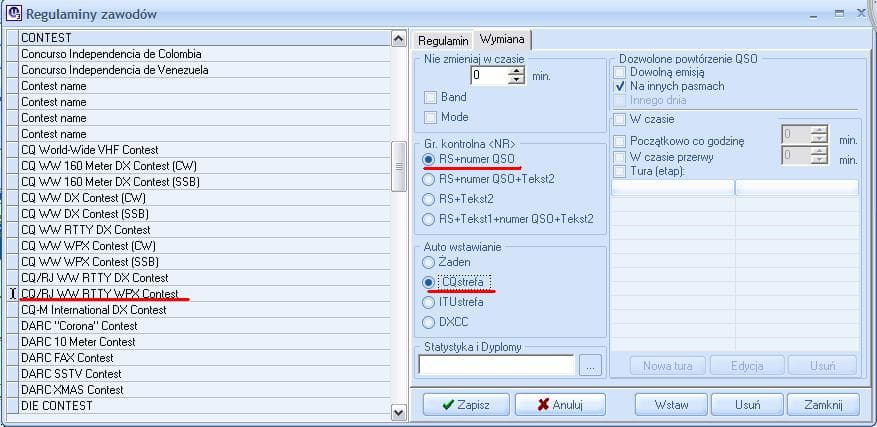Image resolution: width=877 pixels, height=427 pixels.
Task: Close the Regulaminy zawodów window
Action: click(860, 14)
